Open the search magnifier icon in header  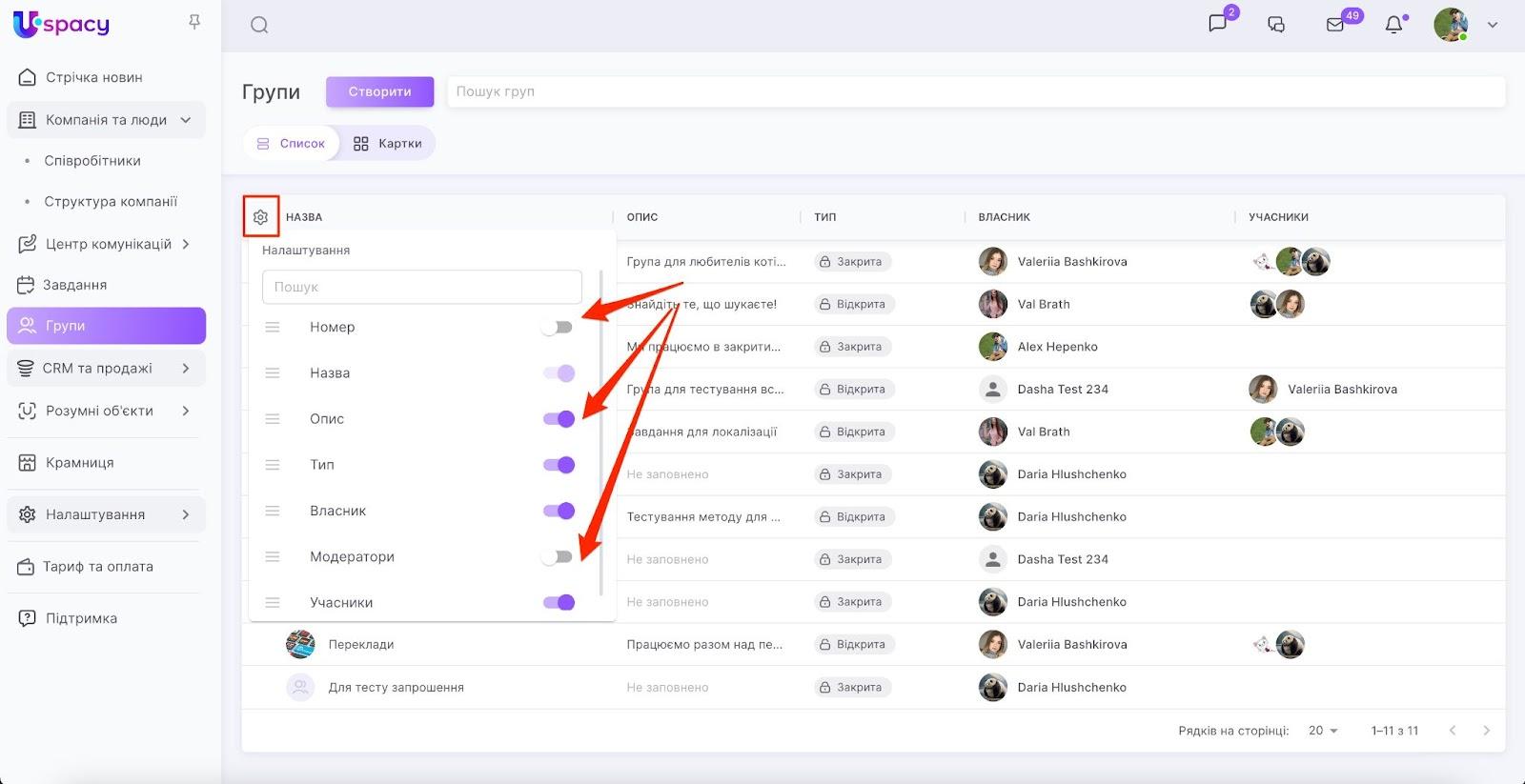(259, 25)
